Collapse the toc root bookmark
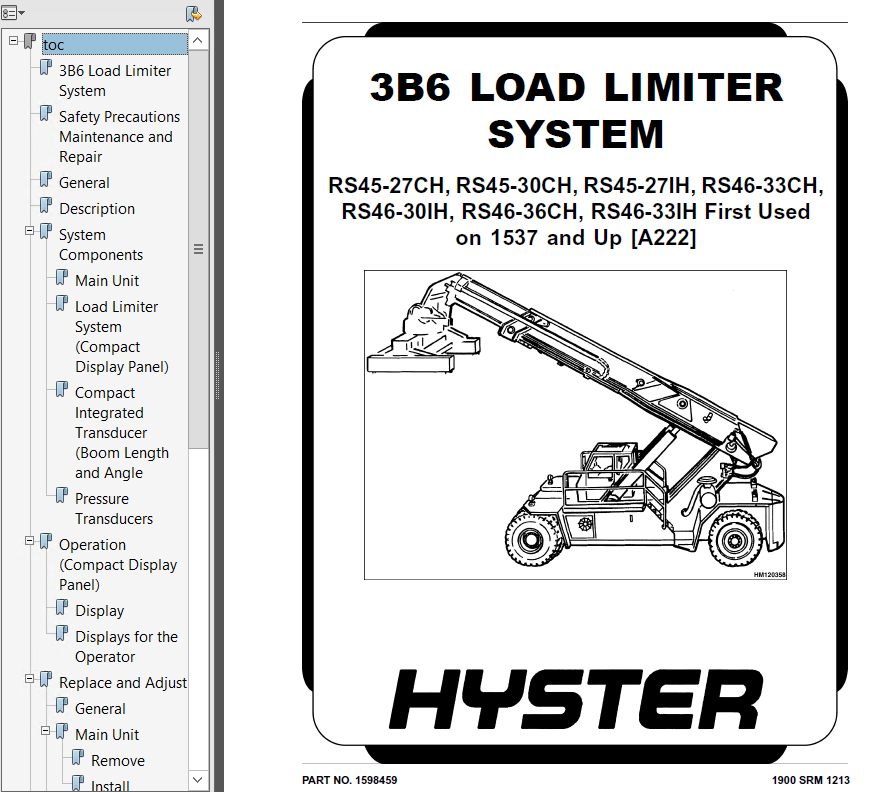The width and height of the screenshot is (882, 792). 14,40
